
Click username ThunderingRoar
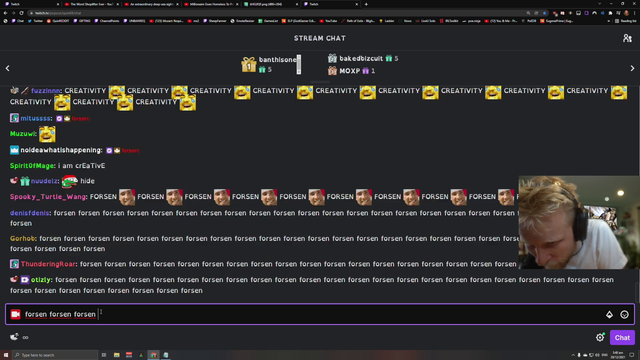pos(49,264)
